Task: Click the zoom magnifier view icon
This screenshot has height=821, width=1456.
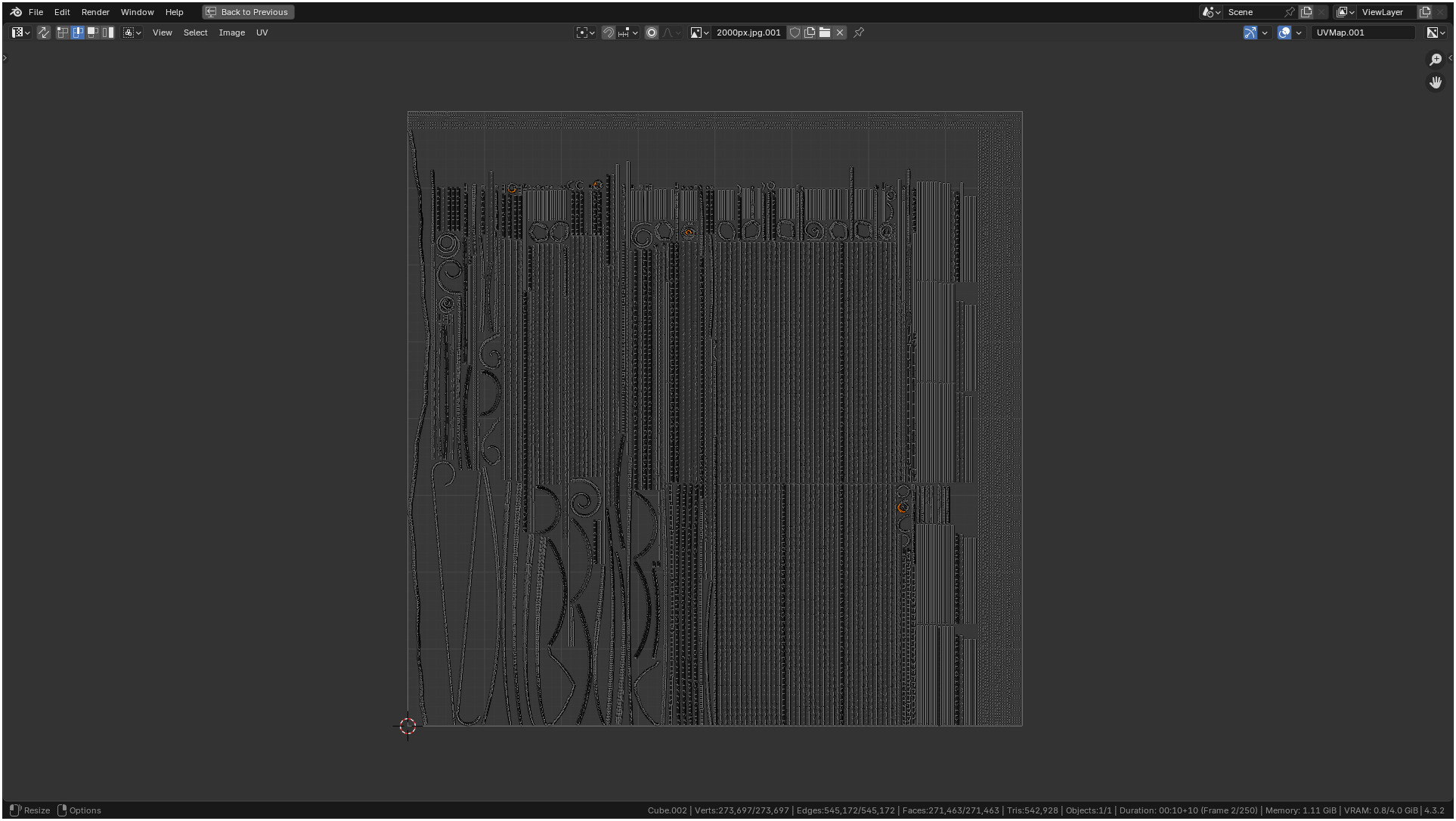Action: (x=1435, y=60)
